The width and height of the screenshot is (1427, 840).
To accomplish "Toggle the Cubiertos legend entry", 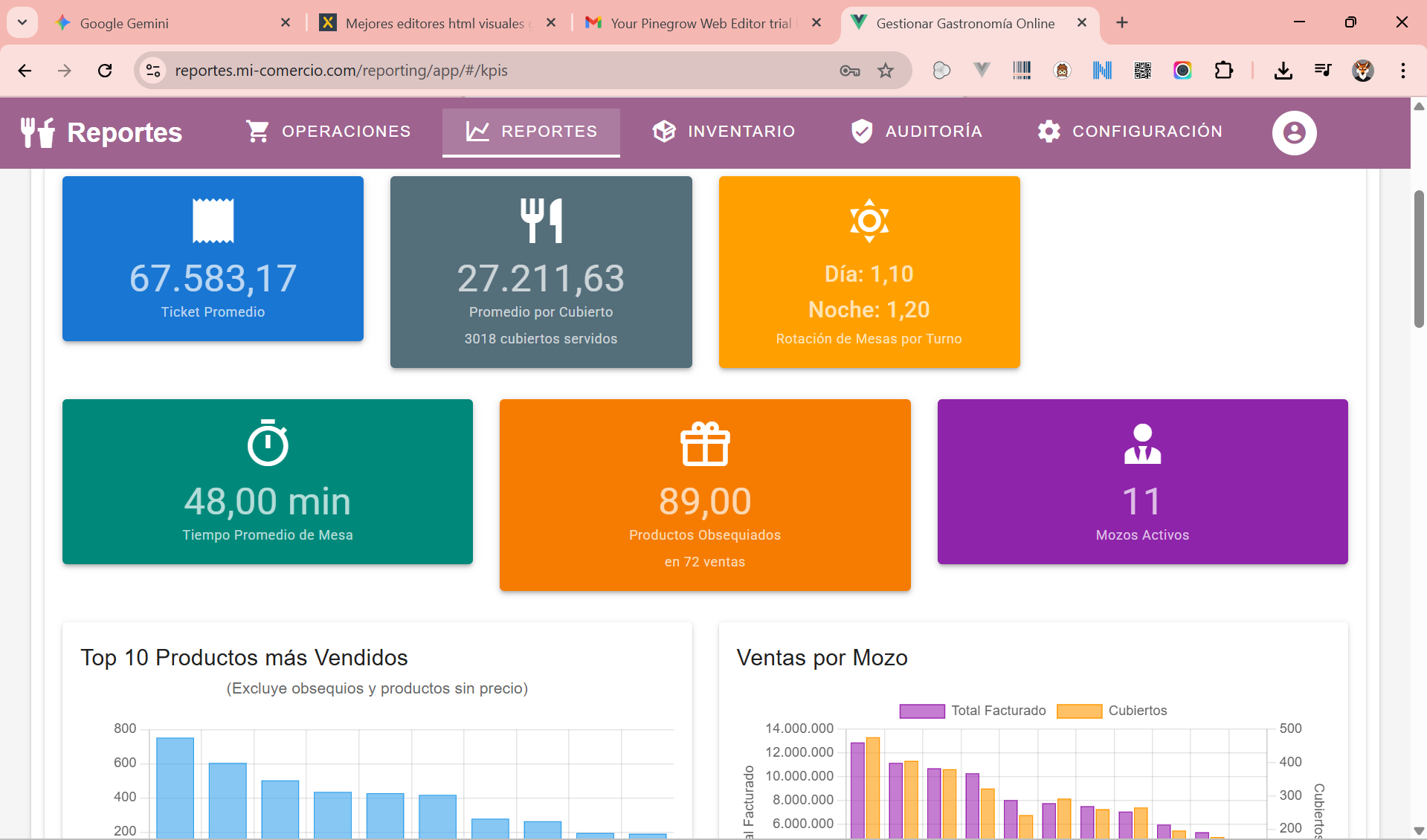I will tap(1112, 710).
